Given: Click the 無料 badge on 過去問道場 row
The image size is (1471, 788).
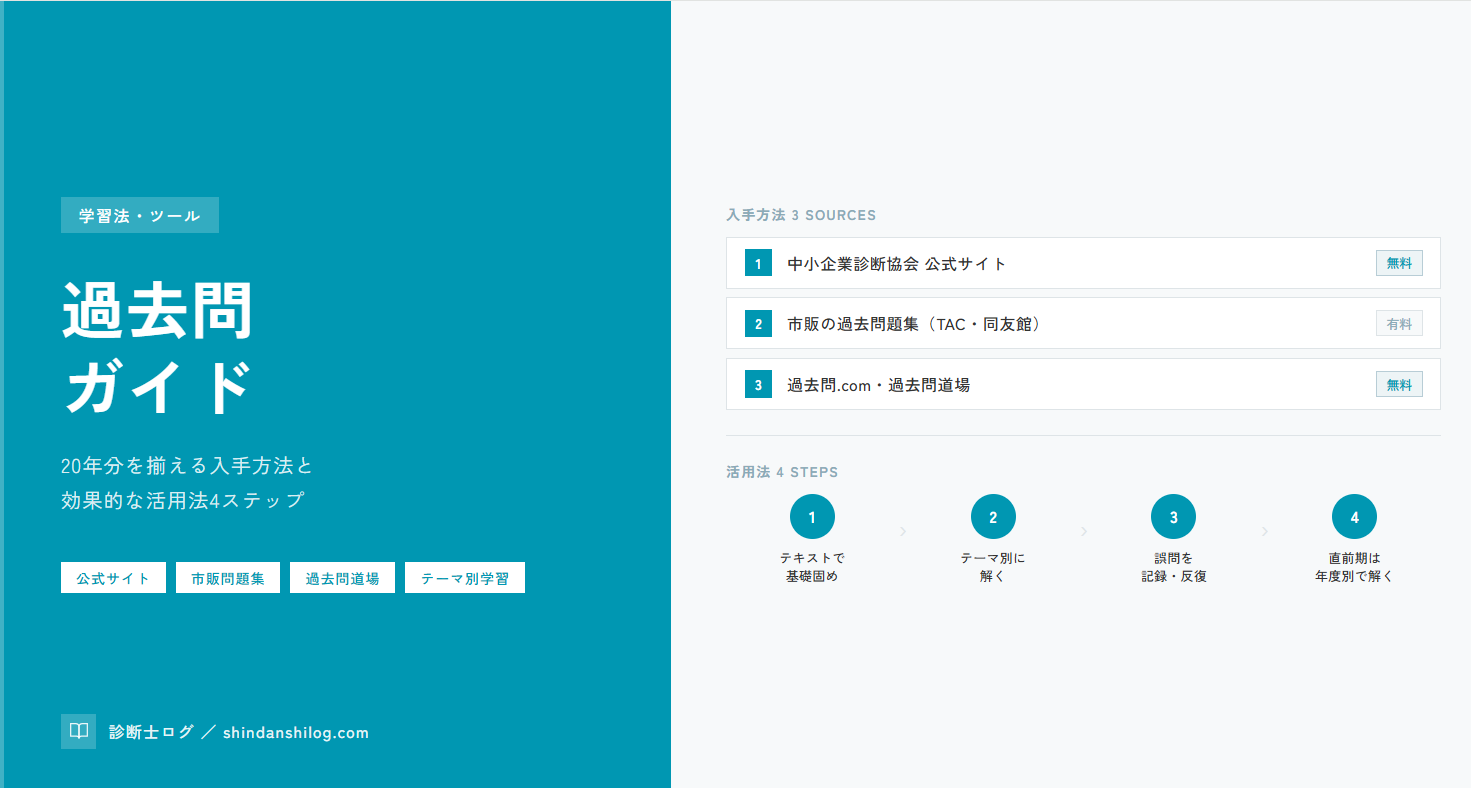Looking at the screenshot, I should click(1398, 385).
